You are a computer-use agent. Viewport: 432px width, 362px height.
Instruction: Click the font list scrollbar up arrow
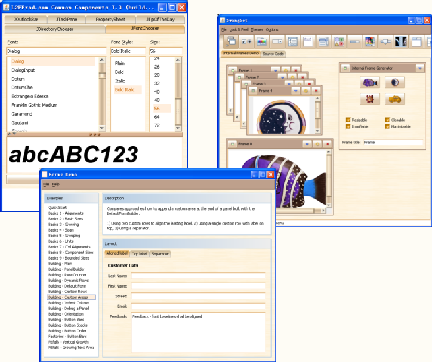(x=102, y=60)
